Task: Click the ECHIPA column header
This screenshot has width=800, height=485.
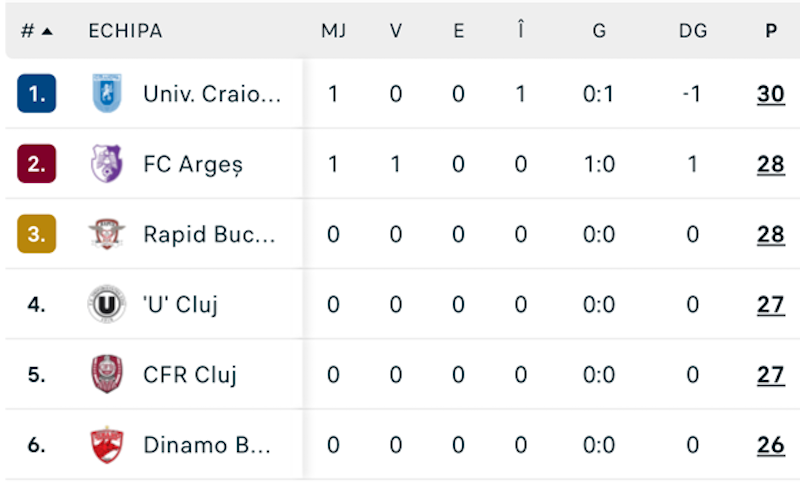Action: point(125,31)
